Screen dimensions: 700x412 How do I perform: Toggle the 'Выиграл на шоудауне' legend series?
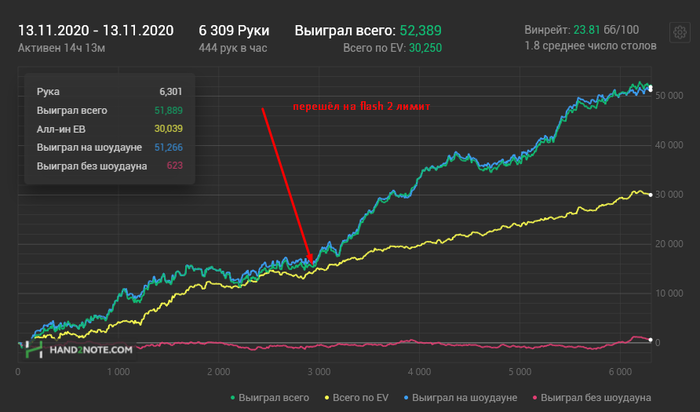click(x=460, y=397)
